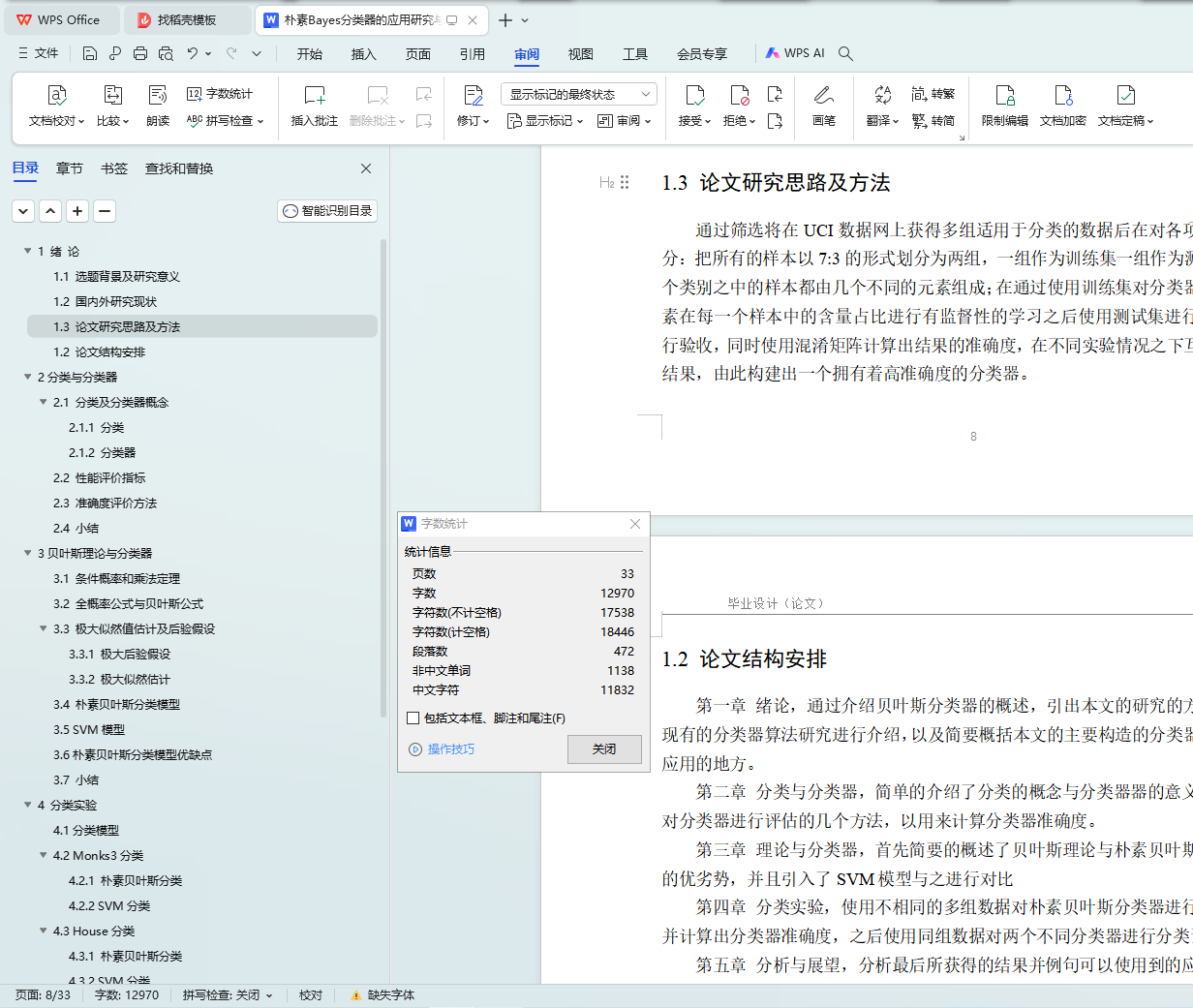This screenshot has height=1008, width=1193.
Task: Click the search magnifier next to WPS AI
Action: tap(845, 53)
